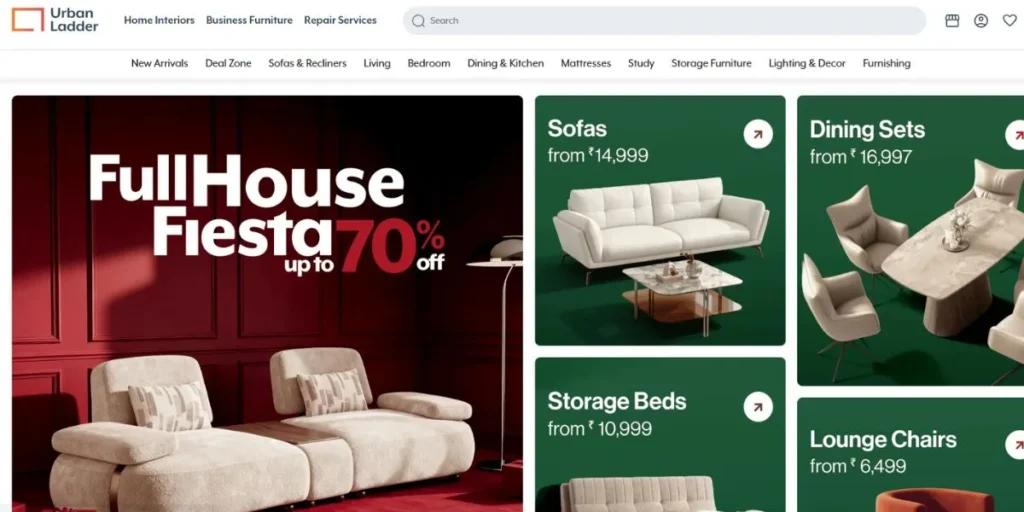The image size is (1024, 512).
Task: Click the search magnifier icon
Action: pyautogui.click(x=419, y=21)
